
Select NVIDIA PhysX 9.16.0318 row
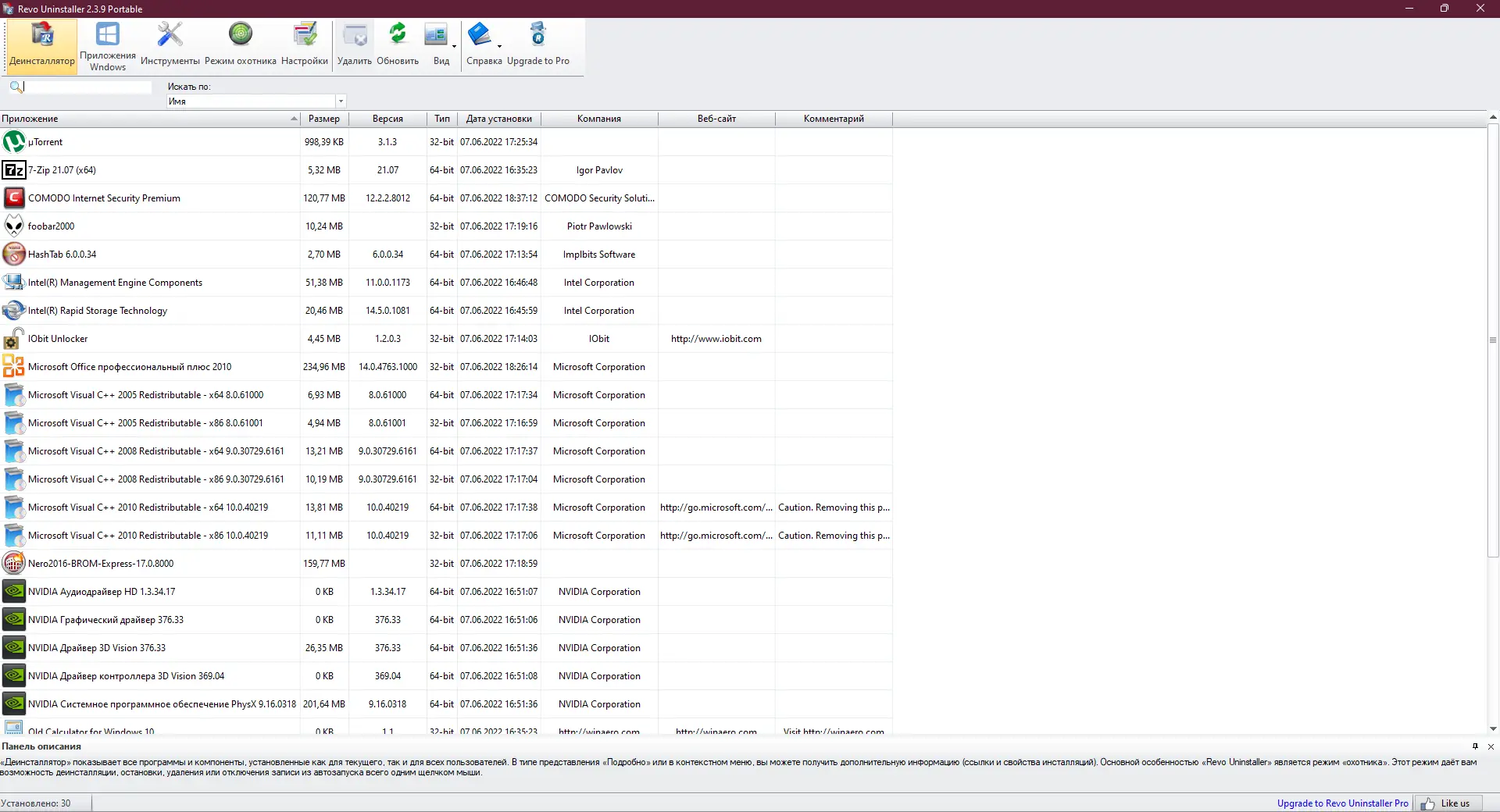[x=446, y=704]
